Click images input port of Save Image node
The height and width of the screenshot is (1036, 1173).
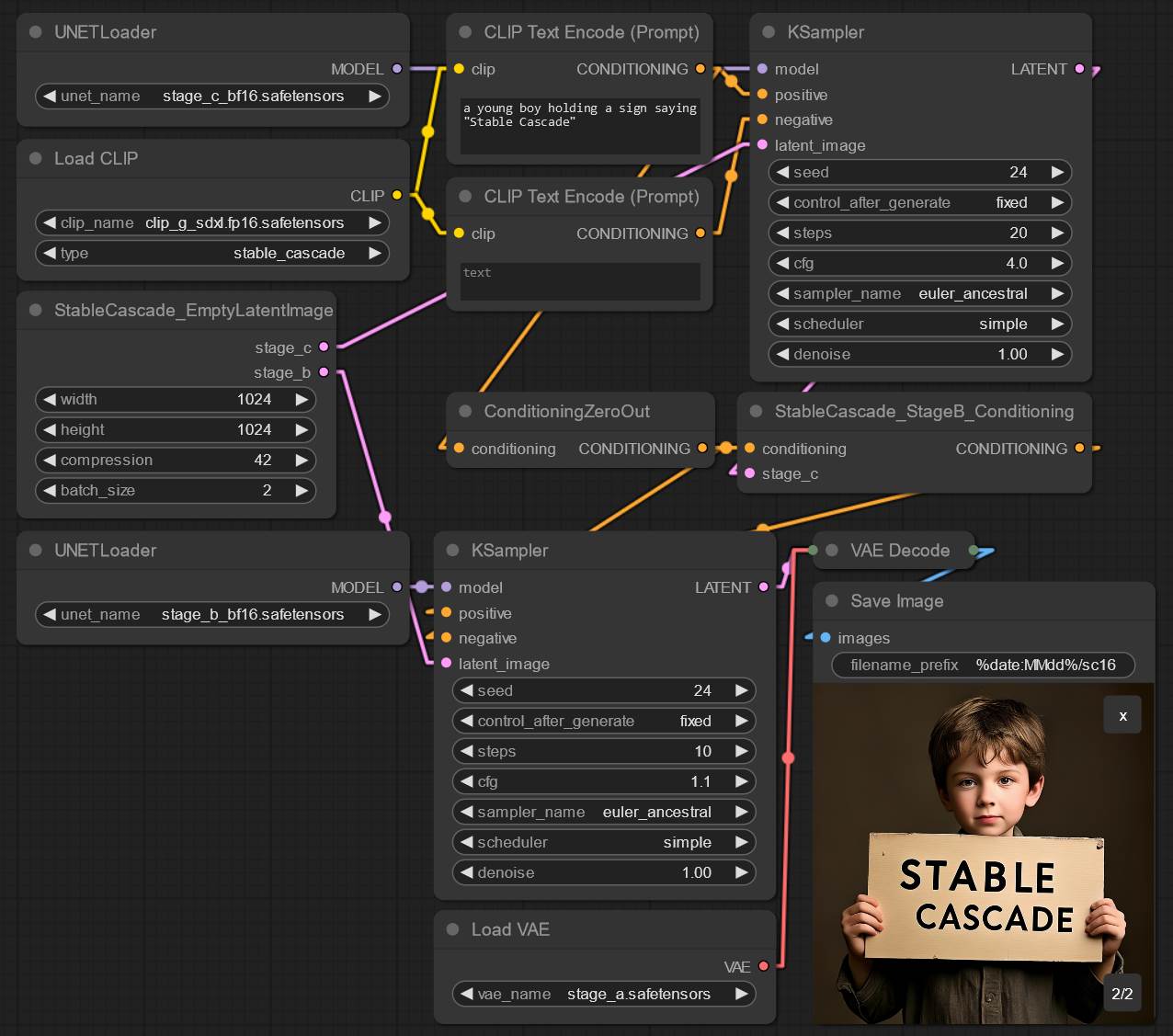(826, 637)
